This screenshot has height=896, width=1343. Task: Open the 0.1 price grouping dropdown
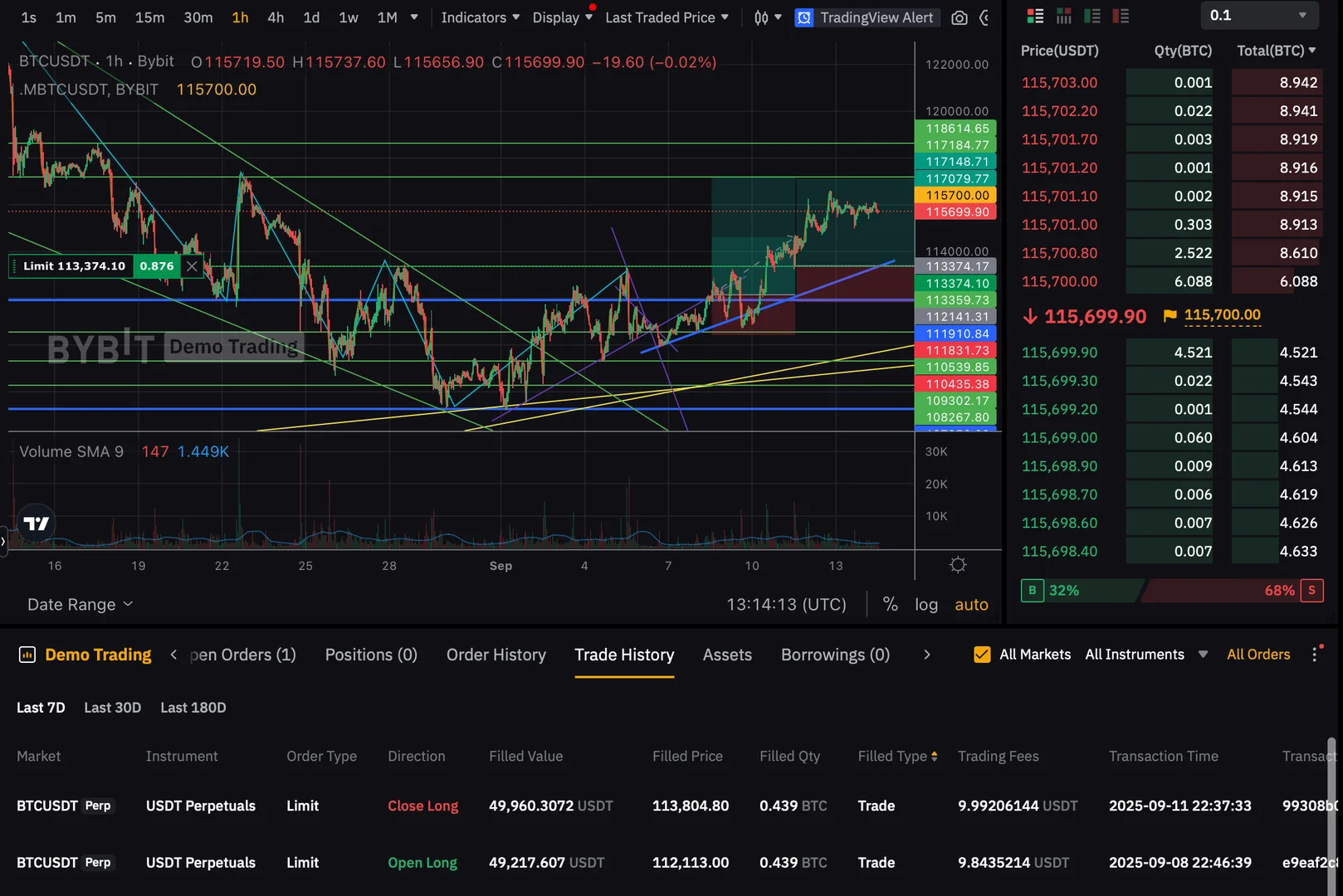(x=1259, y=15)
